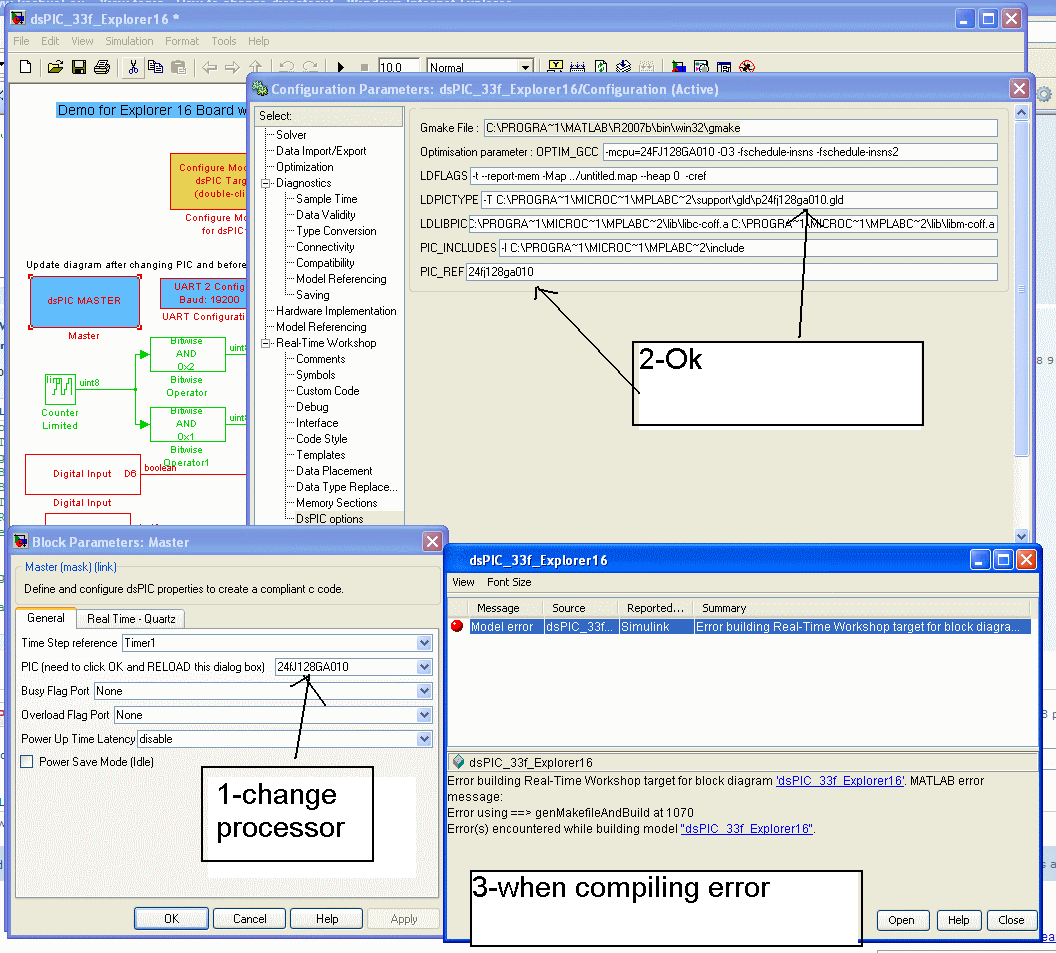Open the Tools menu
Image resolution: width=1056 pixels, height=953 pixels.
click(x=224, y=41)
